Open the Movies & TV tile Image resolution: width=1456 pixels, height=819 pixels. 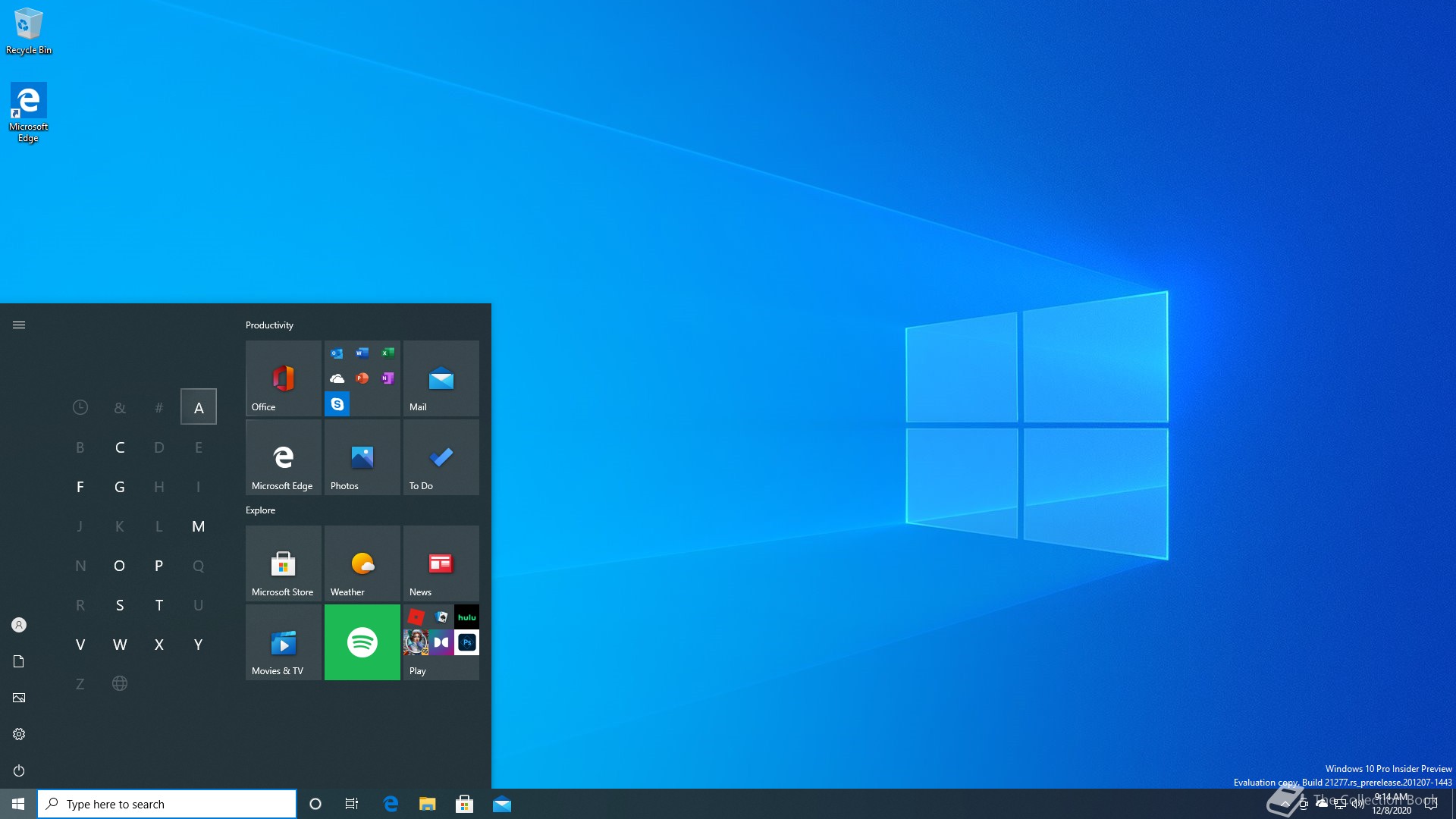click(x=283, y=642)
